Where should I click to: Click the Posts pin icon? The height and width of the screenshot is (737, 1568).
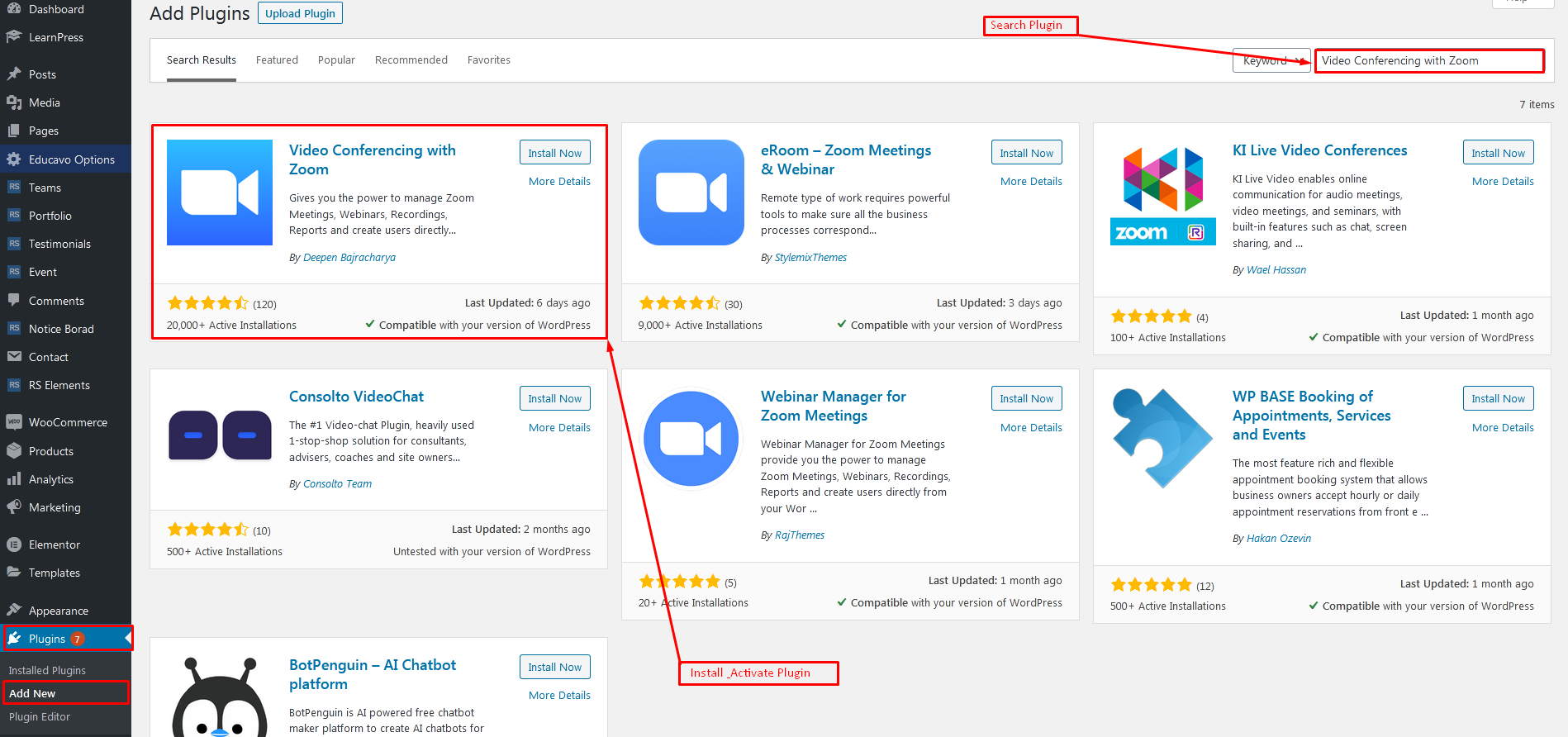click(14, 74)
